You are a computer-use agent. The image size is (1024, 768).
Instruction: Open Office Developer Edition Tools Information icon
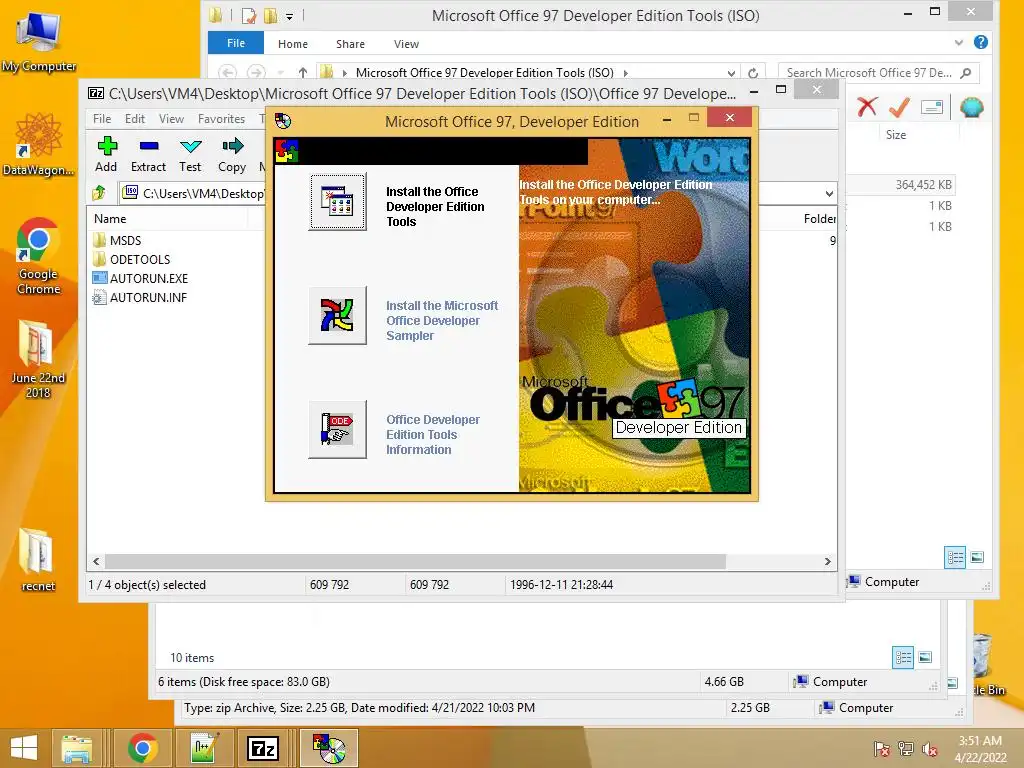click(337, 429)
